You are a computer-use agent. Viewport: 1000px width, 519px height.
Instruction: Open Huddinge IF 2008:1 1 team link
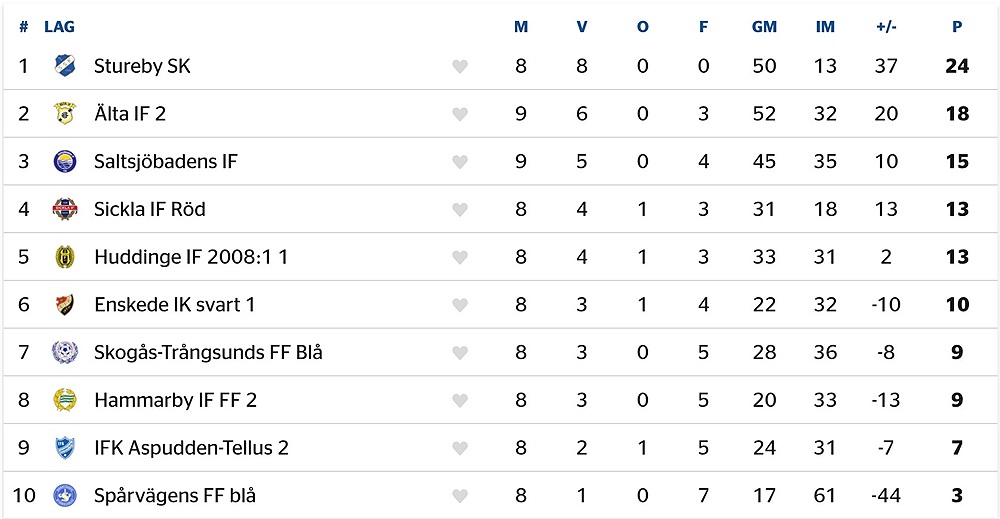coord(191,257)
